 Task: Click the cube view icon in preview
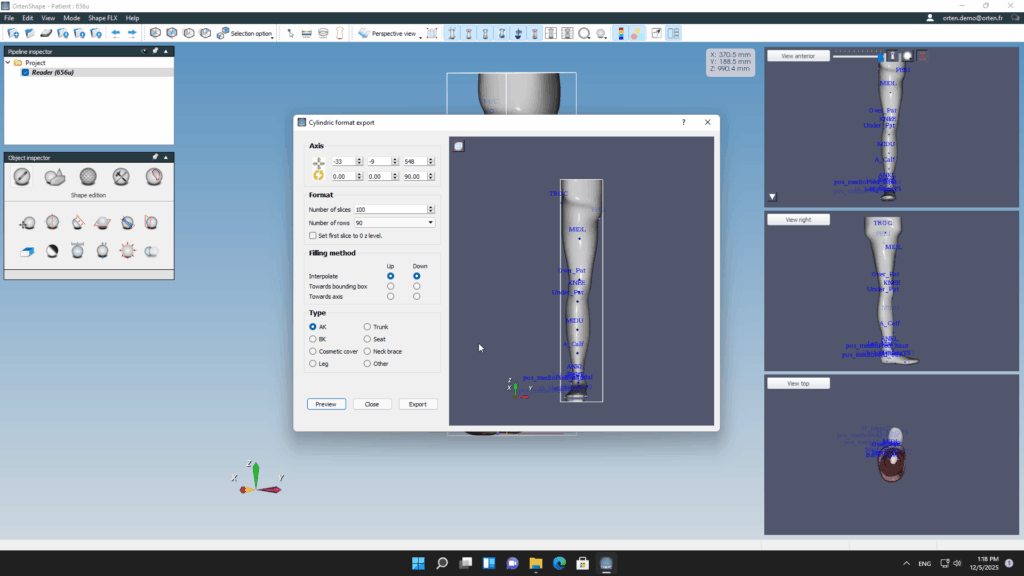(x=459, y=146)
